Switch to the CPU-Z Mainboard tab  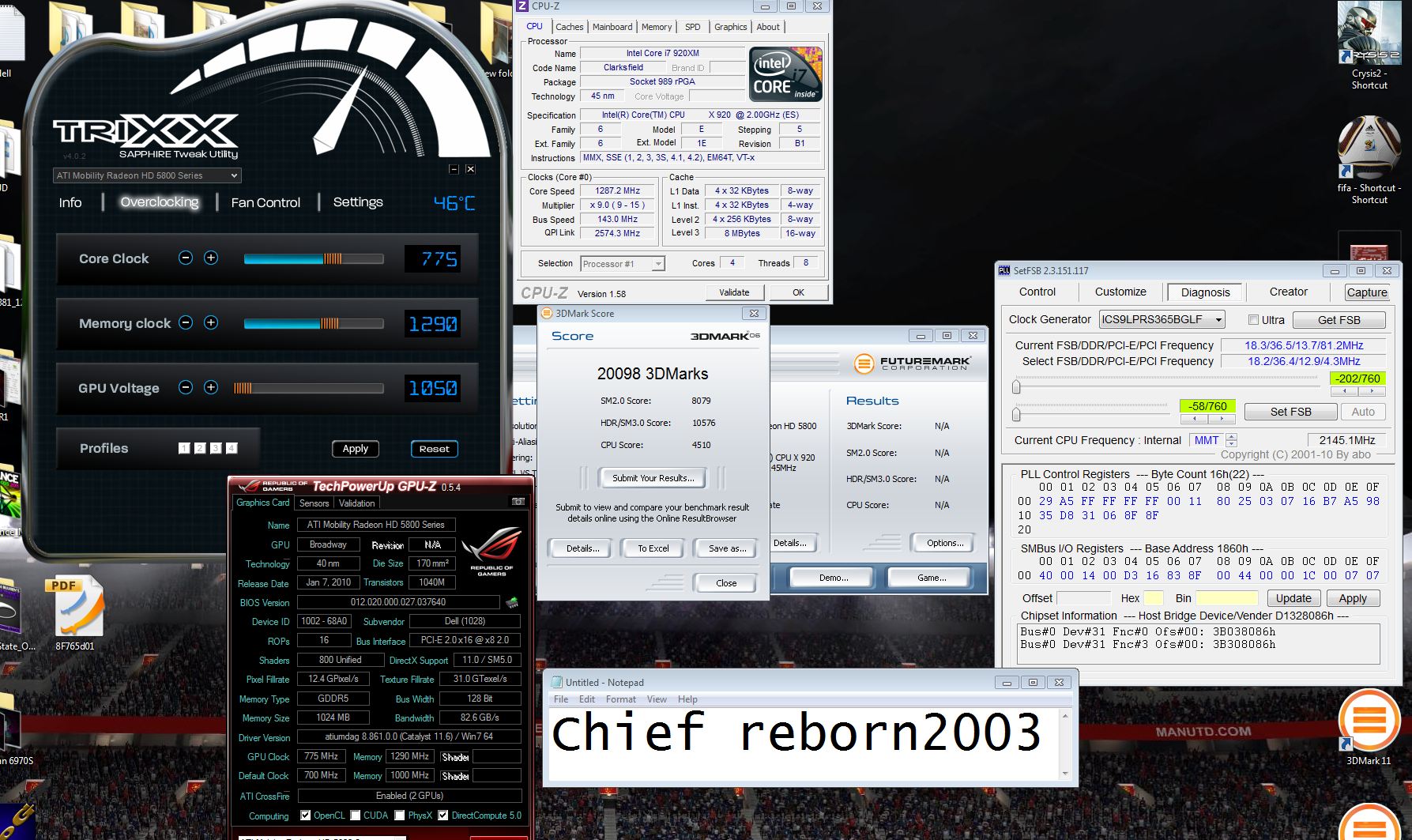612,27
